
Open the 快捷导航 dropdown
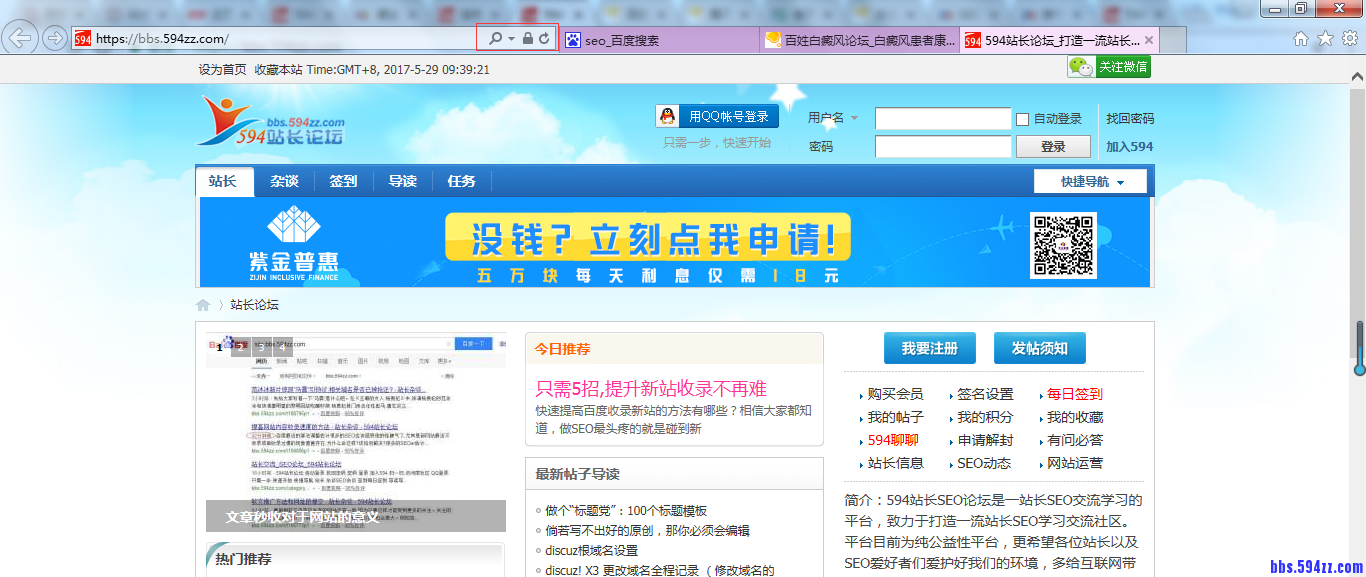tap(1089, 180)
